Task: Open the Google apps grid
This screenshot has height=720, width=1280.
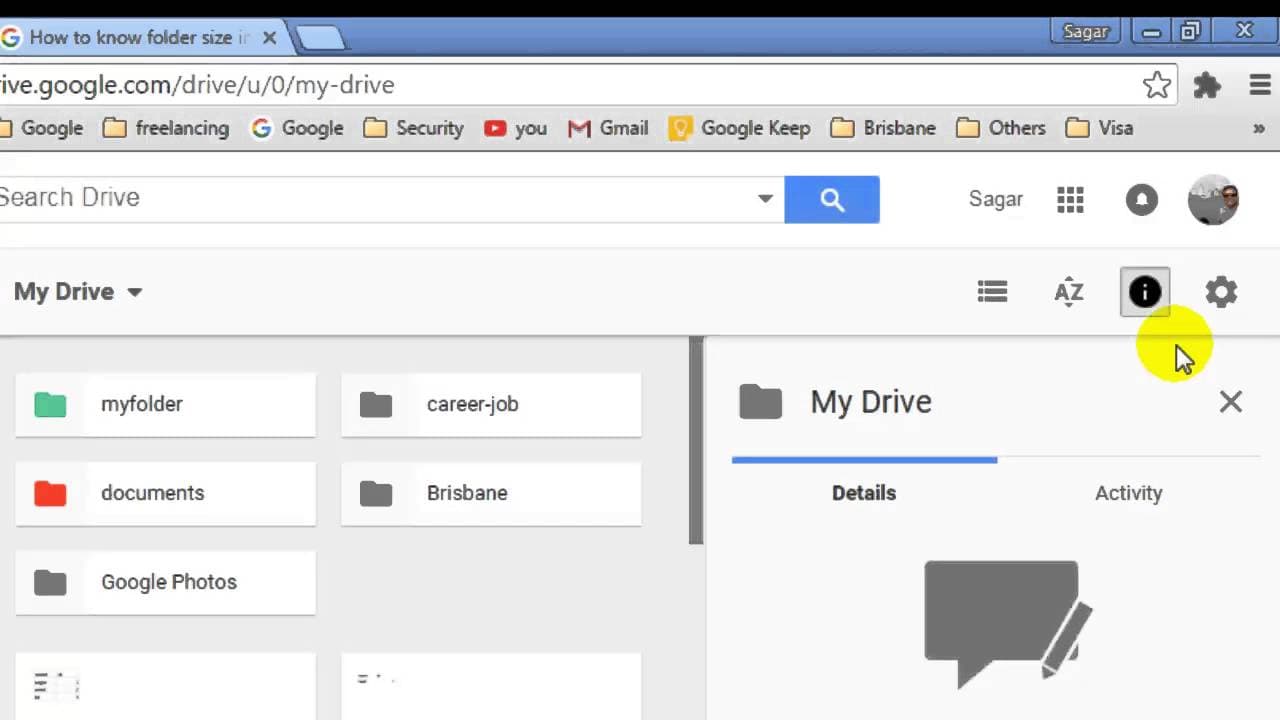Action: (x=1070, y=199)
